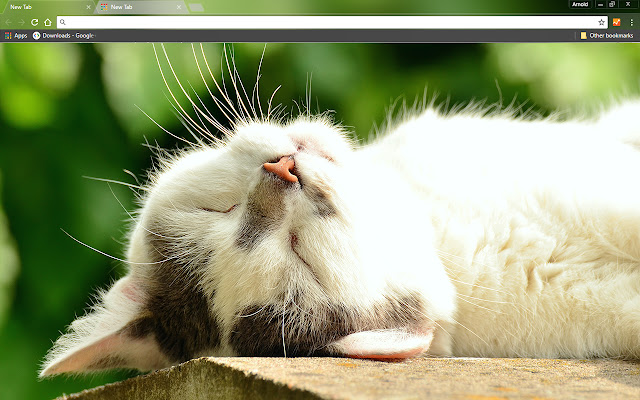The height and width of the screenshot is (400, 640).
Task: Open the Downloads - Google bookmark
Action: 64,36
